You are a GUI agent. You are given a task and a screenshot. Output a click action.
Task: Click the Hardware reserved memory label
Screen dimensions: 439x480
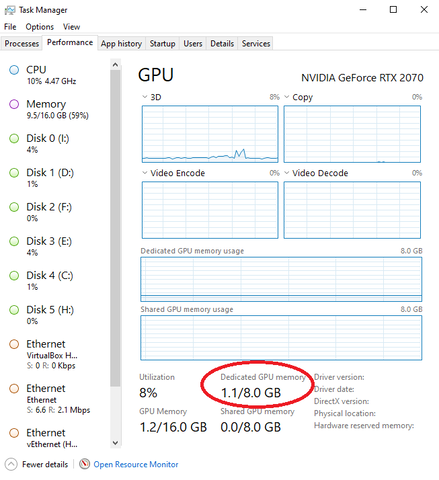(364, 426)
